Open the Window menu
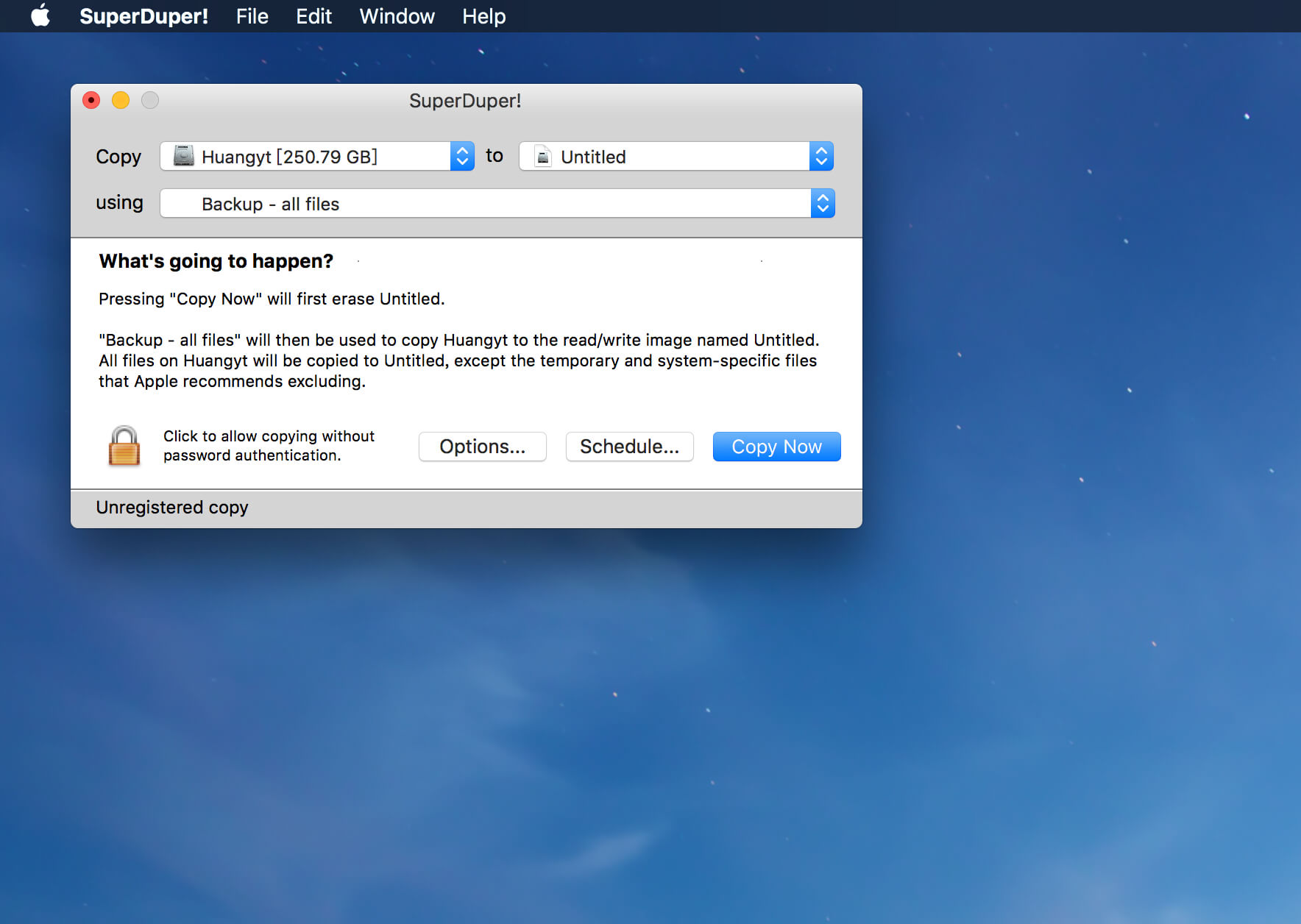1301x924 pixels. coord(397,16)
